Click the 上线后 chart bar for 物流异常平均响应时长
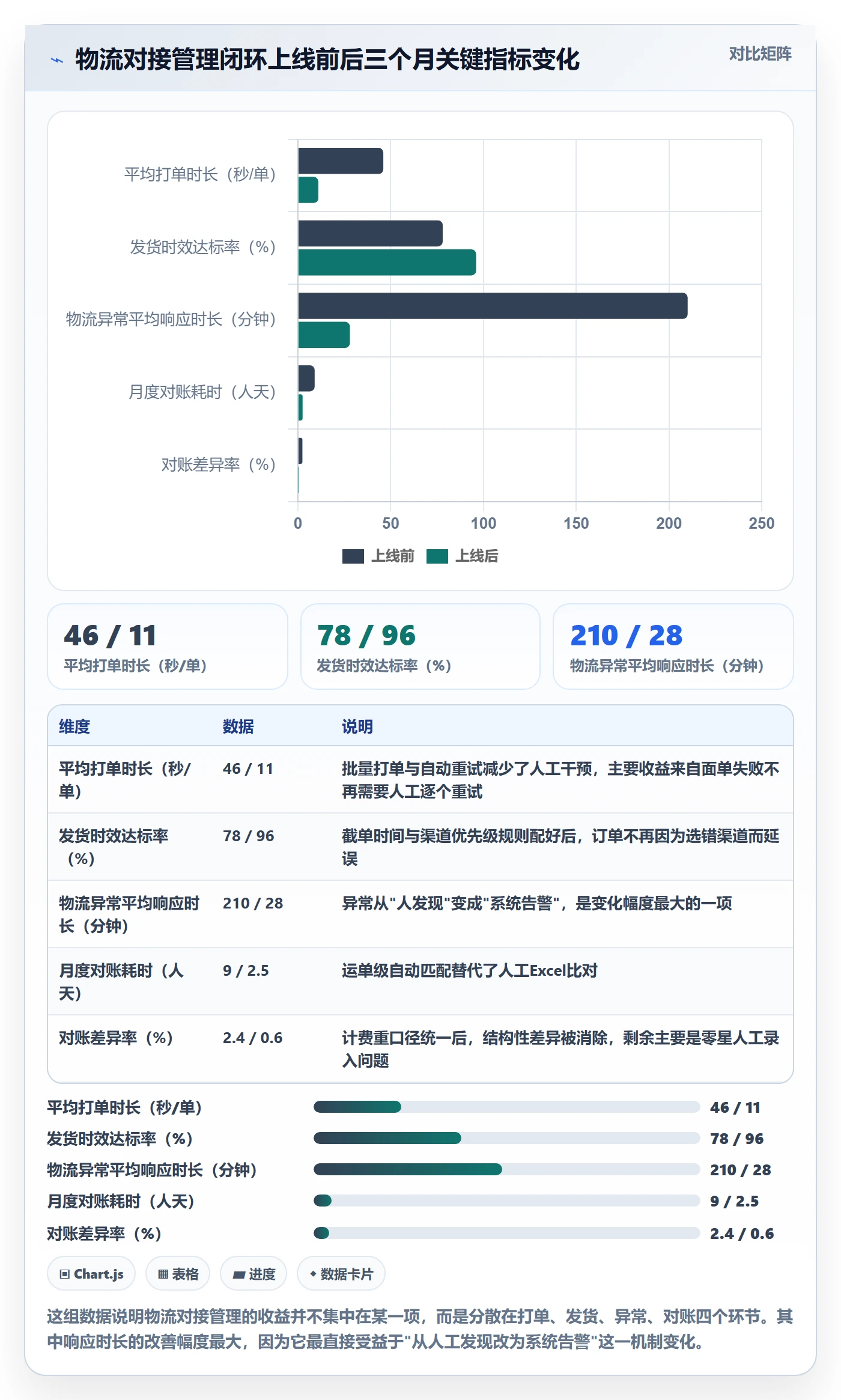Screen dimensions: 841x1400 click(x=324, y=335)
